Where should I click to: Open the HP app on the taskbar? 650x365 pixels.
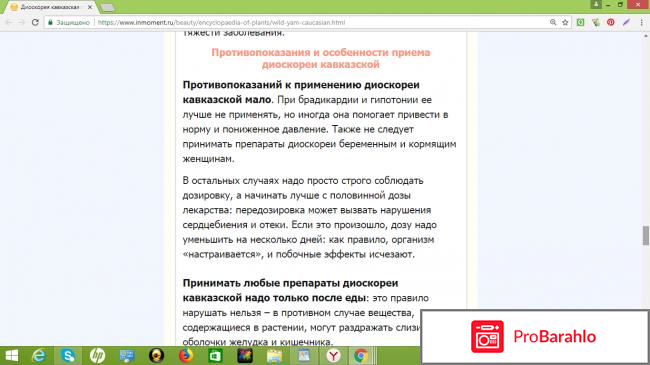coord(97,356)
